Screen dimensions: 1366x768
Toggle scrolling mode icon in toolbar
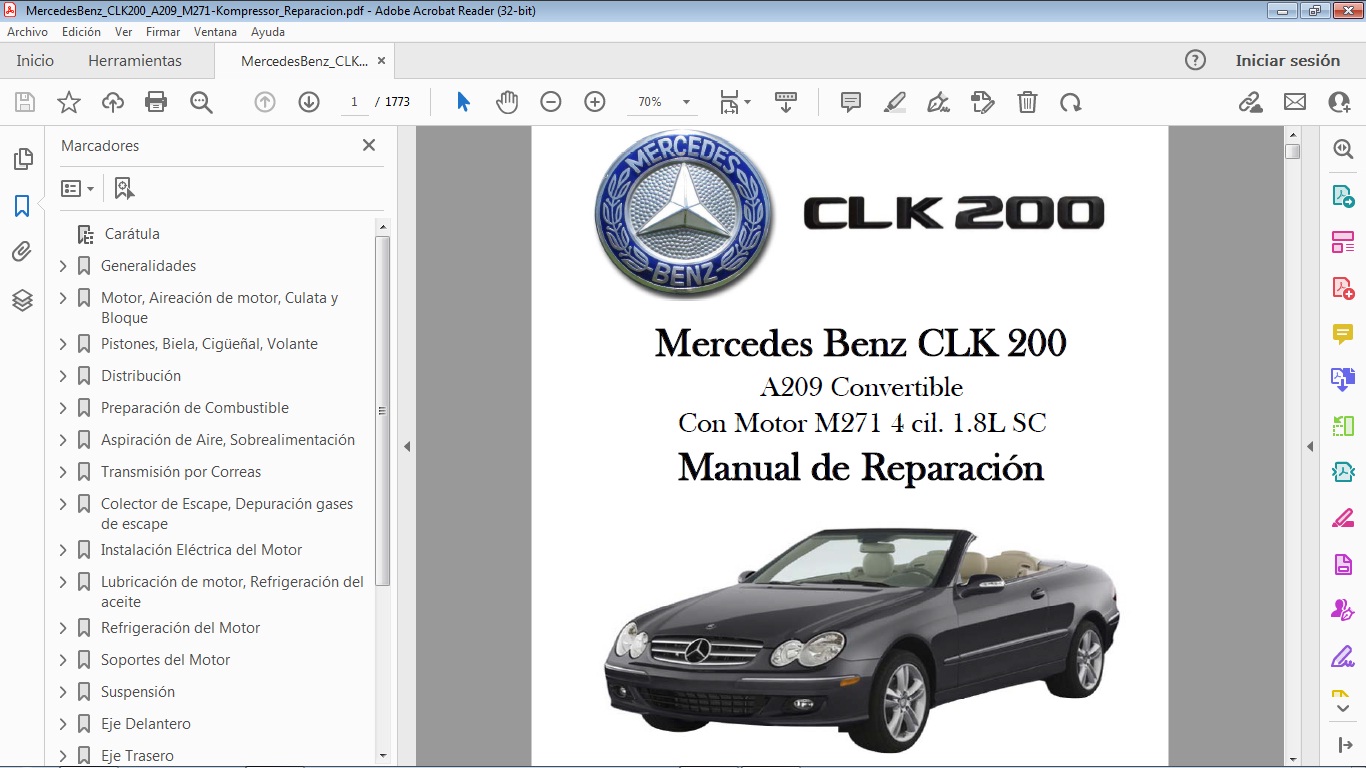tap(786, 102)
